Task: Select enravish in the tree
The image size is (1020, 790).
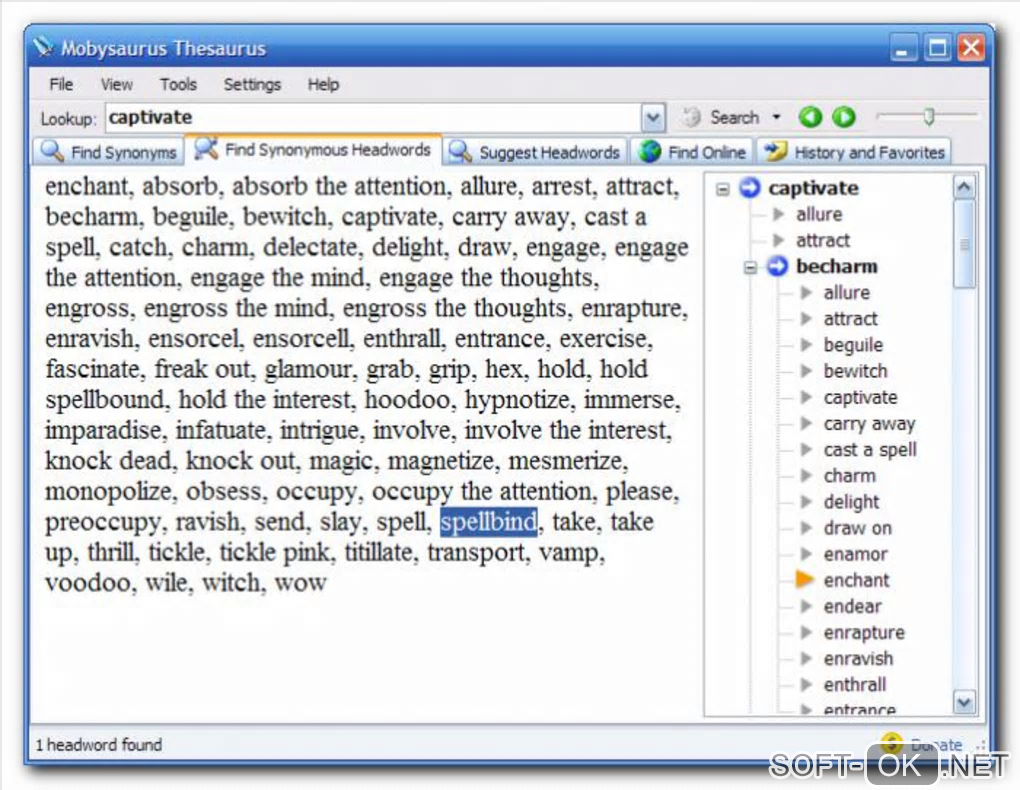Action: click(x=858, y=659)
